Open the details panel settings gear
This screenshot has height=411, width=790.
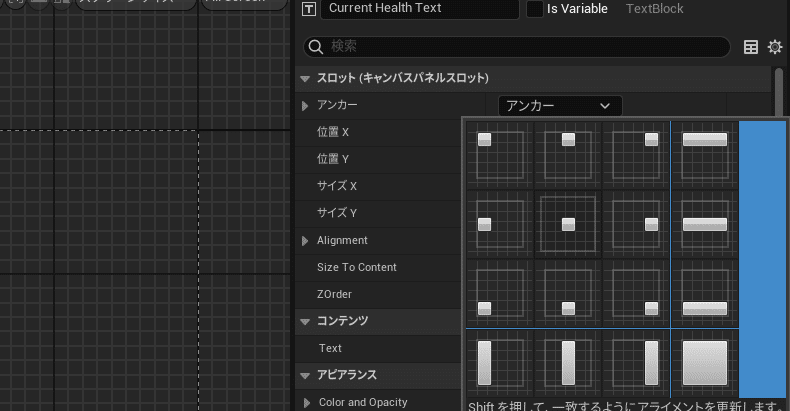pos(775,47)
